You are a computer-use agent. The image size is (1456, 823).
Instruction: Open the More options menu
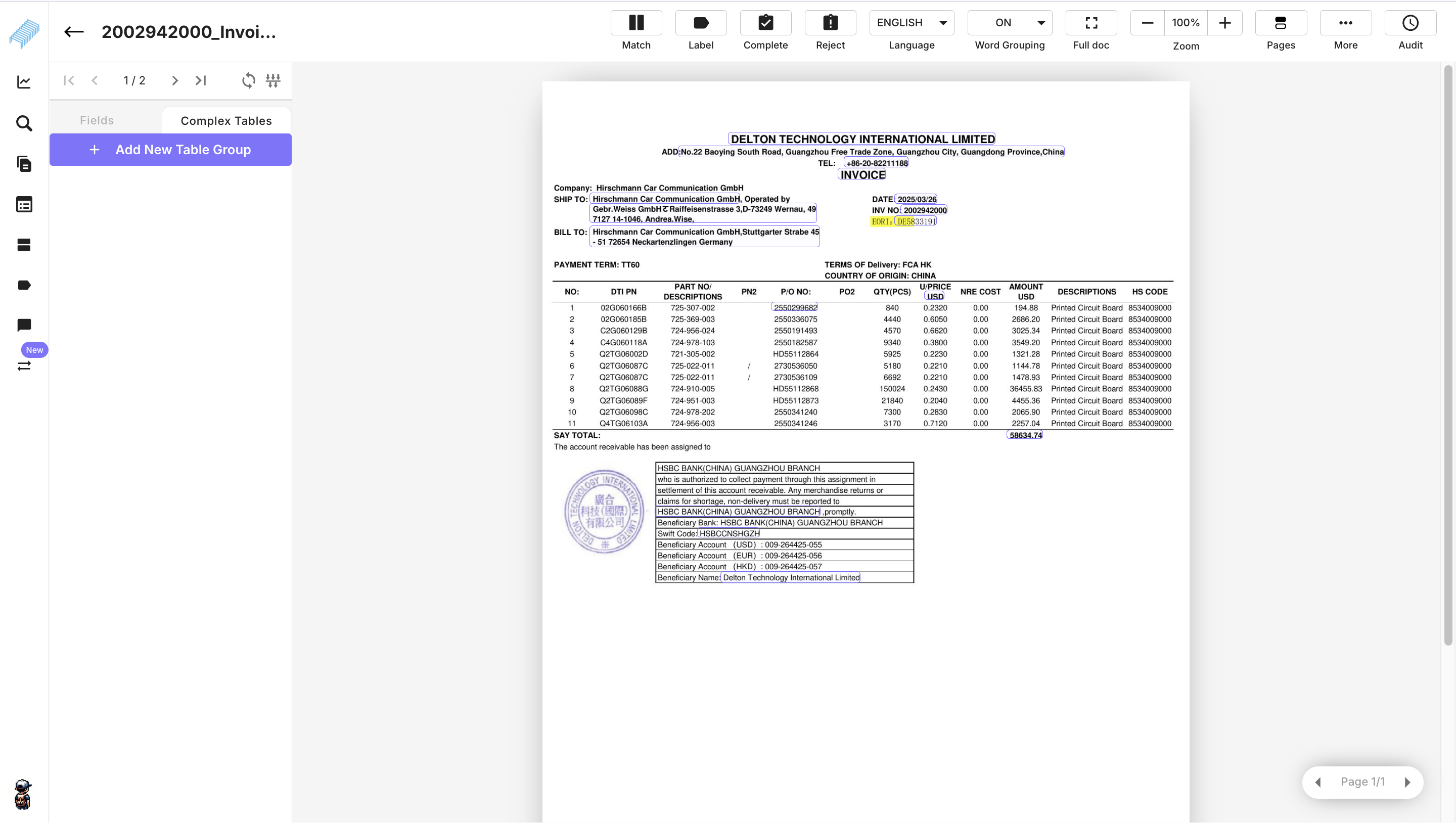point(1345,23)
